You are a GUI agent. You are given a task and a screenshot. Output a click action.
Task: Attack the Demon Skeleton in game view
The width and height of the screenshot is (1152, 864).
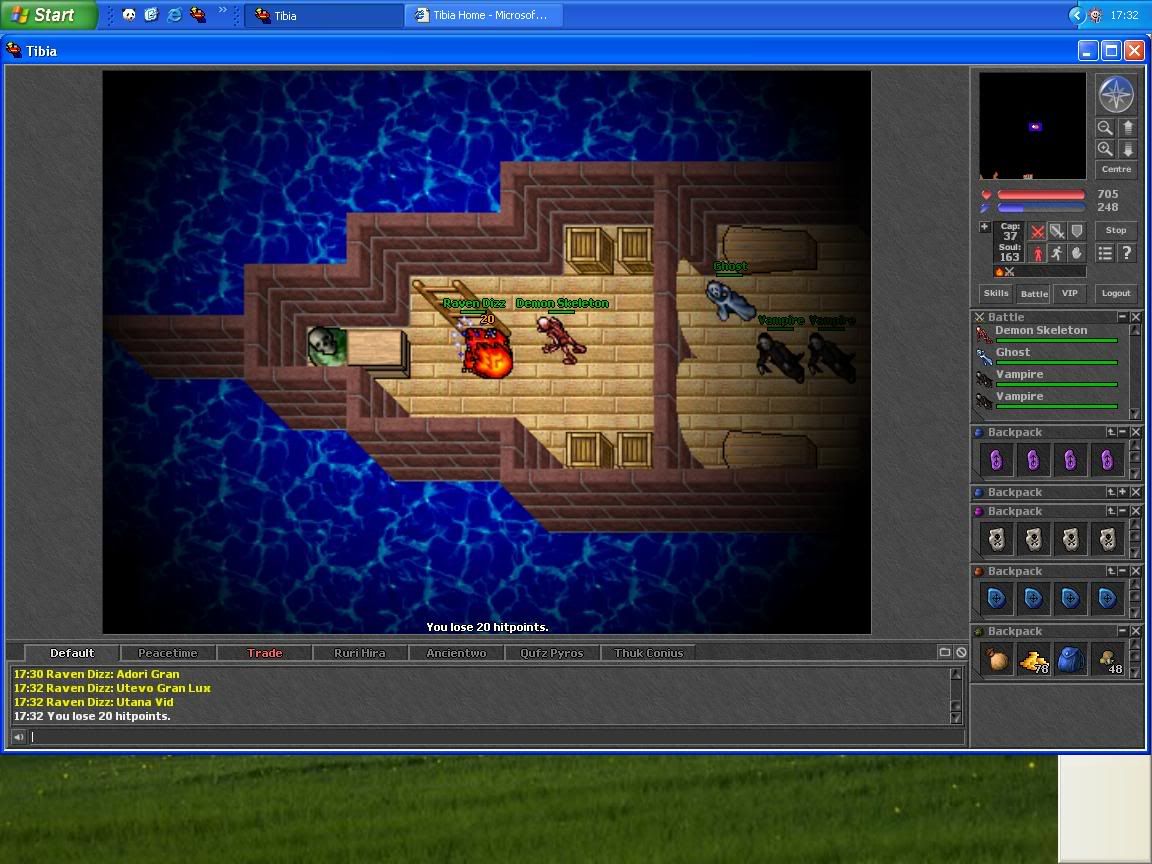[561, 339]
